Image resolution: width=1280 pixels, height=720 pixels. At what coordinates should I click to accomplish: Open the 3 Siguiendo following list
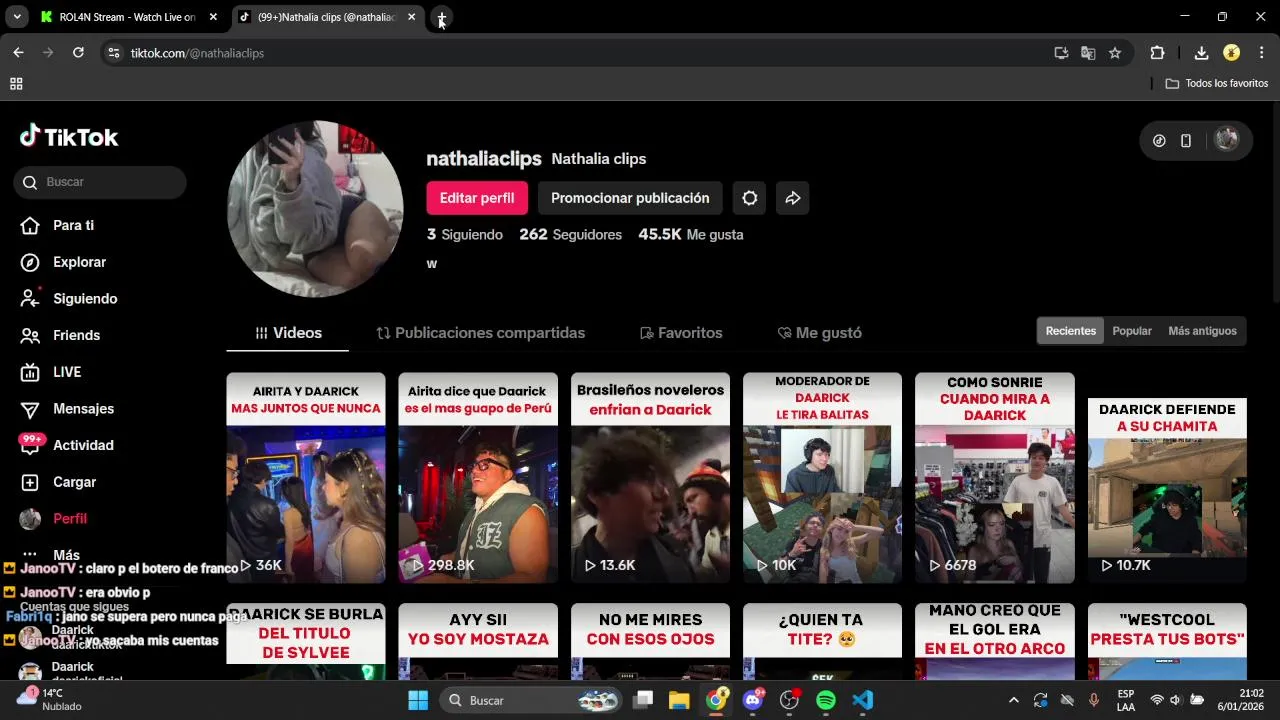(x=465, y=234)
